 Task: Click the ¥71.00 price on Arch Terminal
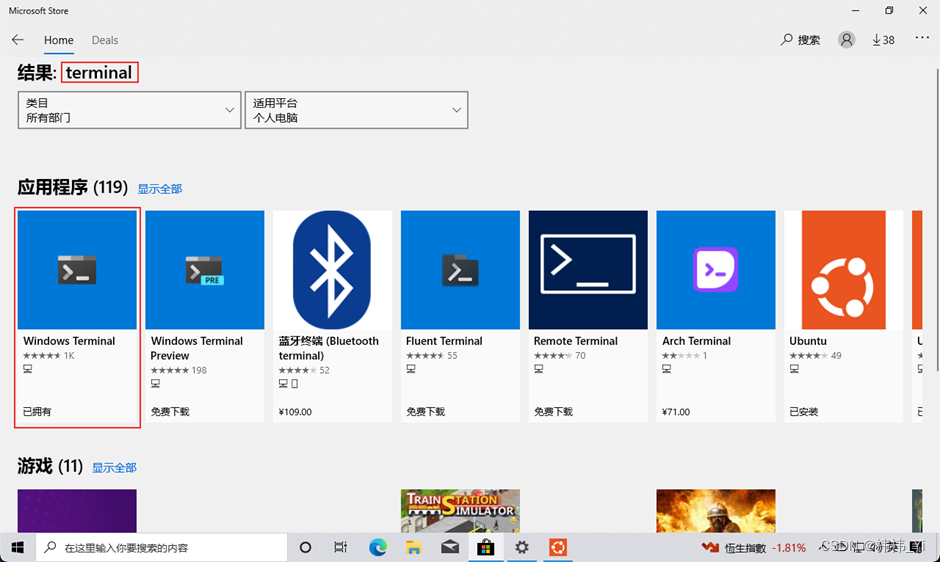676,411
